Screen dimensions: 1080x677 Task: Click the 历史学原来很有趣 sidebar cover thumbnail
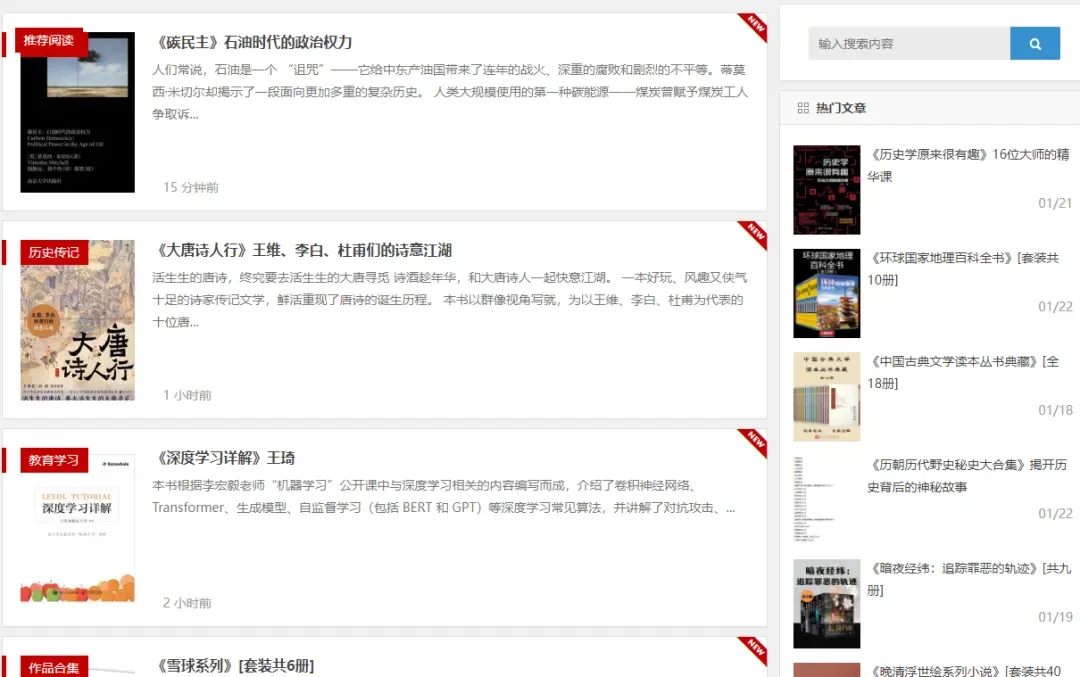pyautogui.click(x=827, y=190)
